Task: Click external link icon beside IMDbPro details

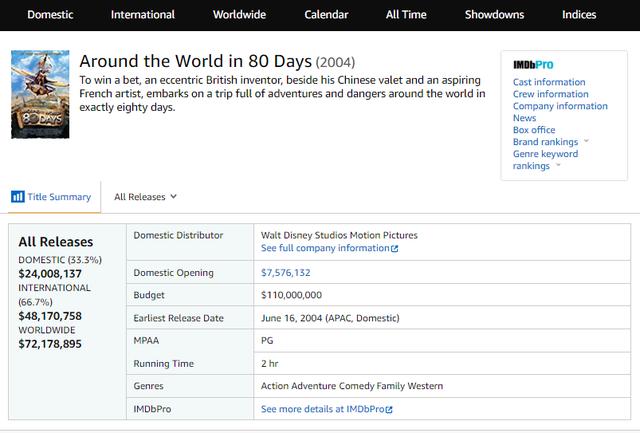Action: 389,410
